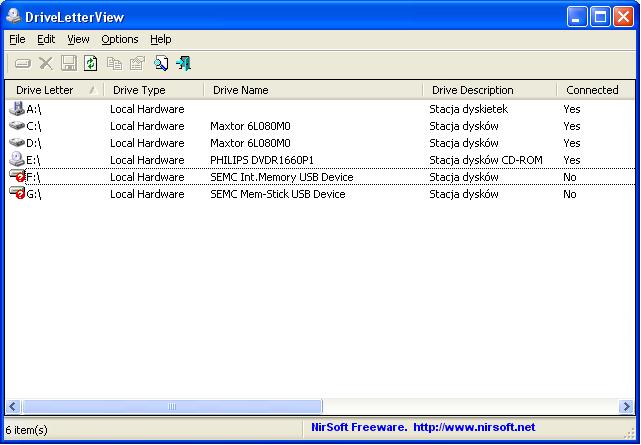641x445 pixels.
Task: Click SEMC Int.Memory USB Device name
Action: 282,177
